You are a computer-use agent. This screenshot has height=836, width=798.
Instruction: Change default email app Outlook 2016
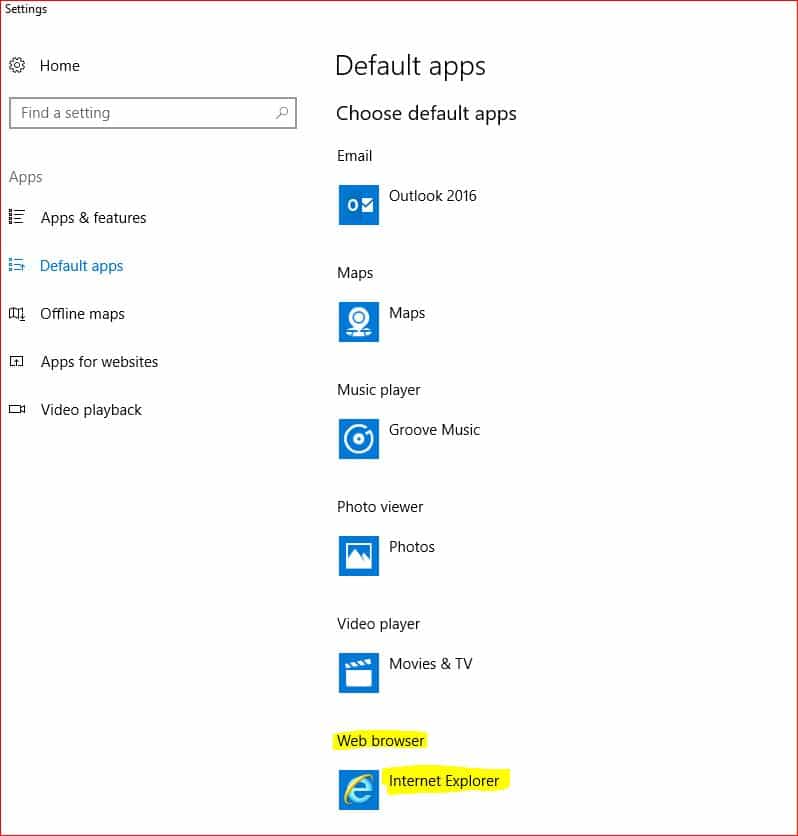[x=432, y=196]
